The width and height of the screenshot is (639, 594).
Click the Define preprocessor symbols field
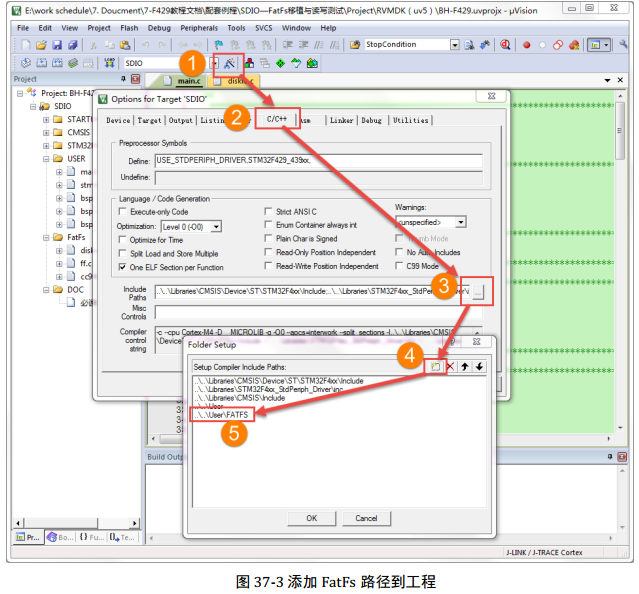[319, 161]
